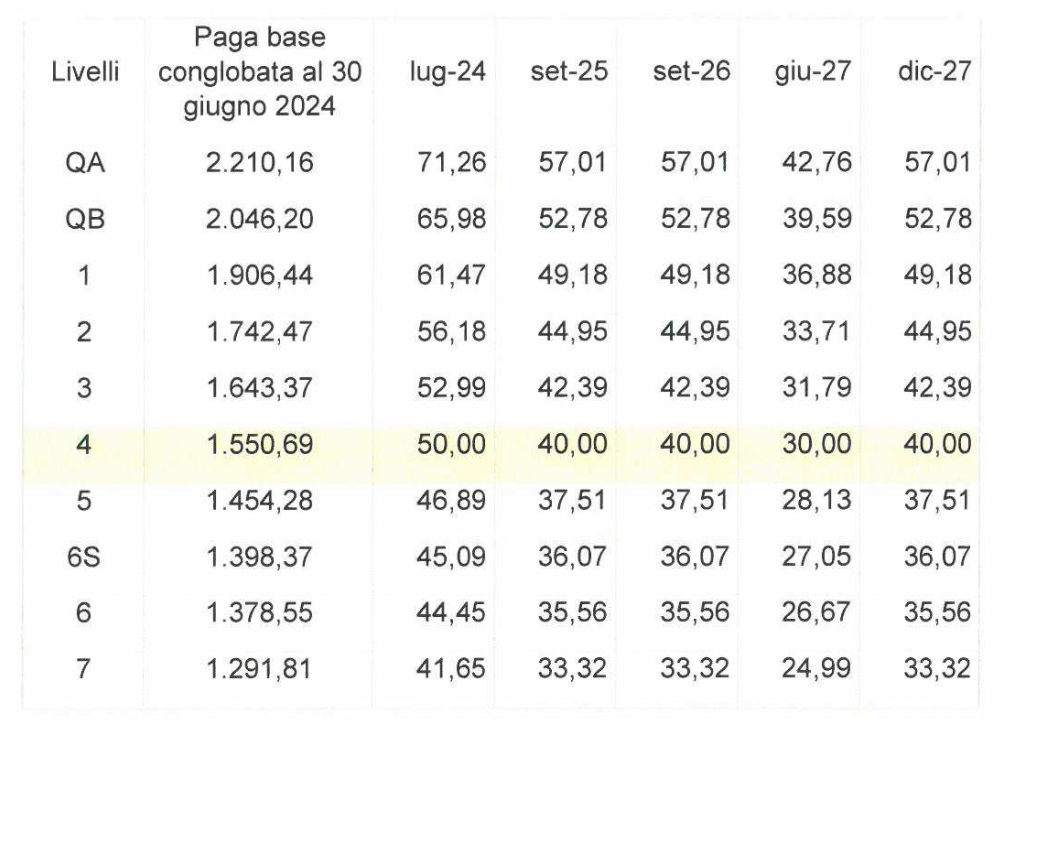Click the giu-27 column header
This screenshot has height=865, width=1061.
tap(813, 71)
